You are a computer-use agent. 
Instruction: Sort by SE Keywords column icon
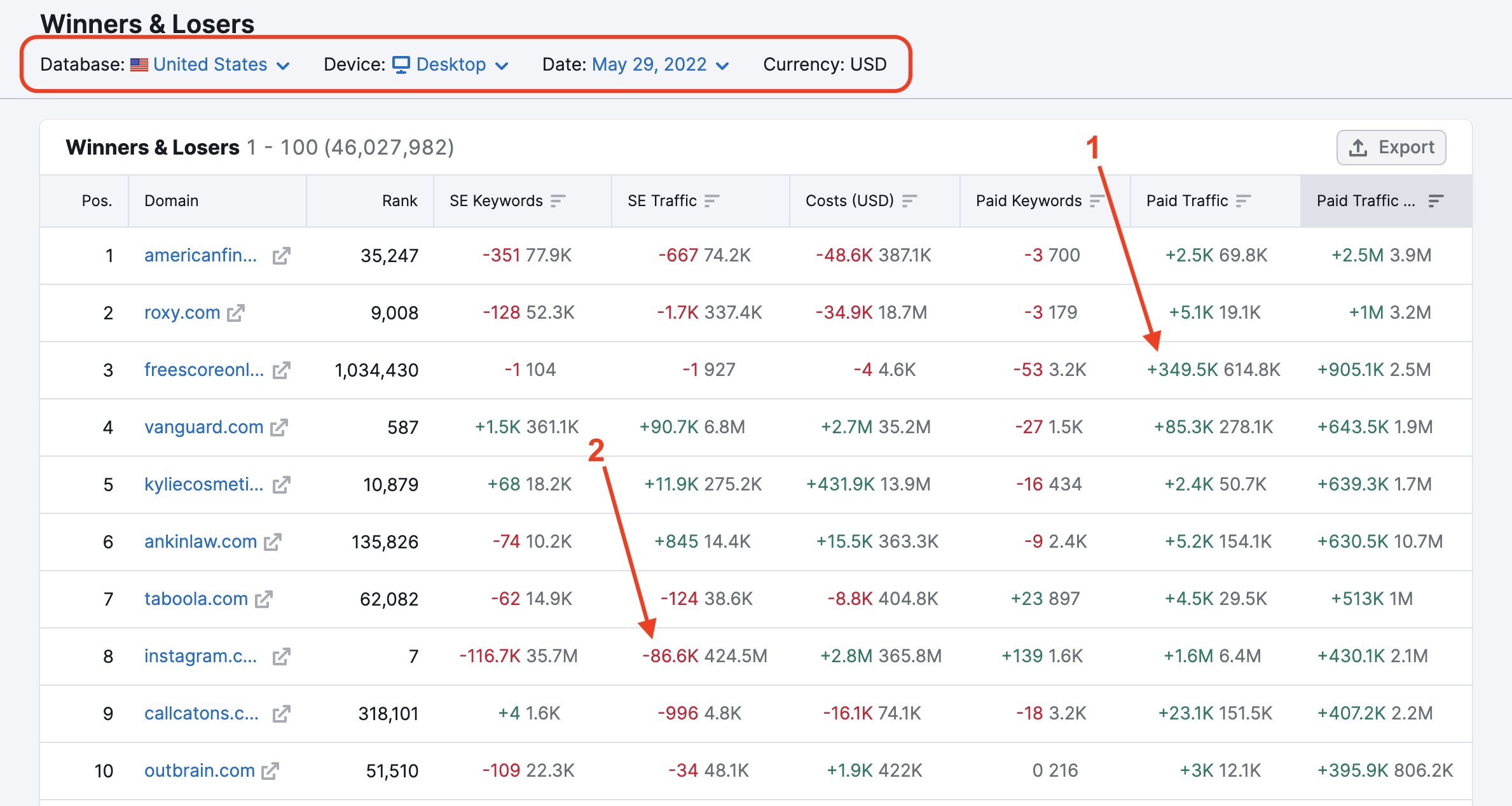coord(558,201)
